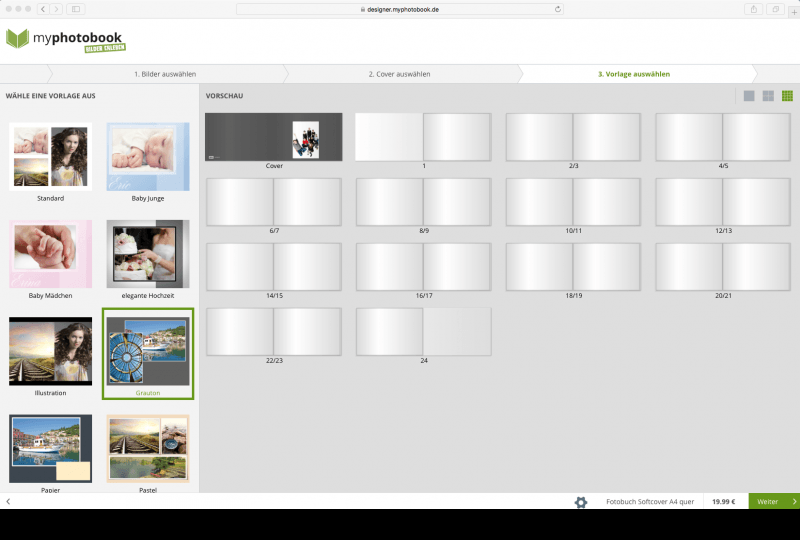Image resolution: width=800 pixels, height=540 pixels.
Task: Choose the Grauton template
Action: (148, 354)
